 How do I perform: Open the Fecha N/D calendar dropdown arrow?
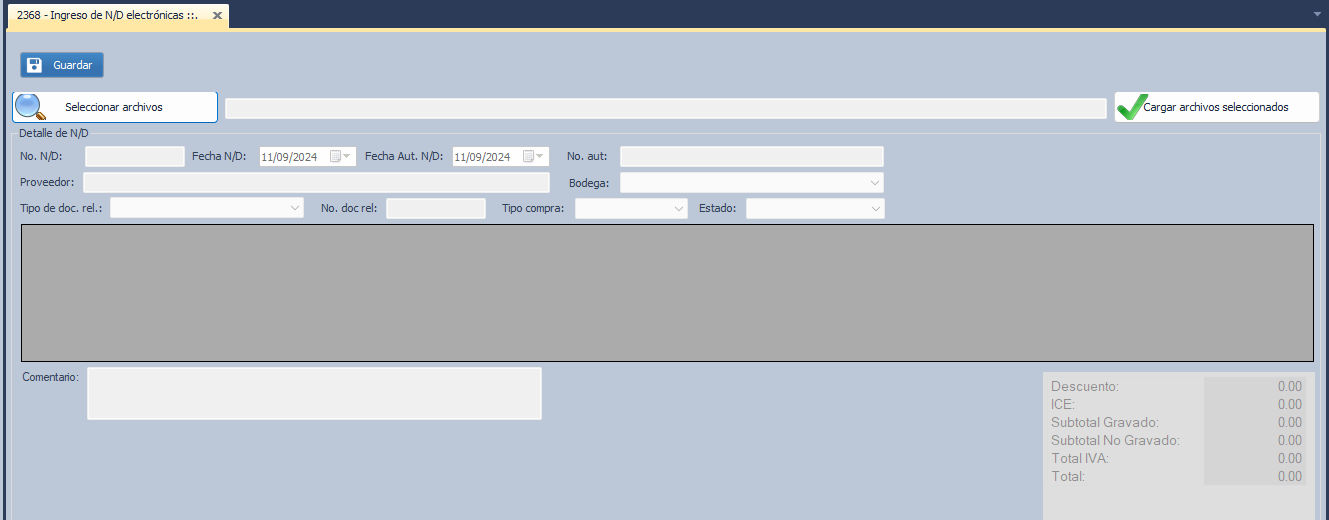(x=348, y=157)
